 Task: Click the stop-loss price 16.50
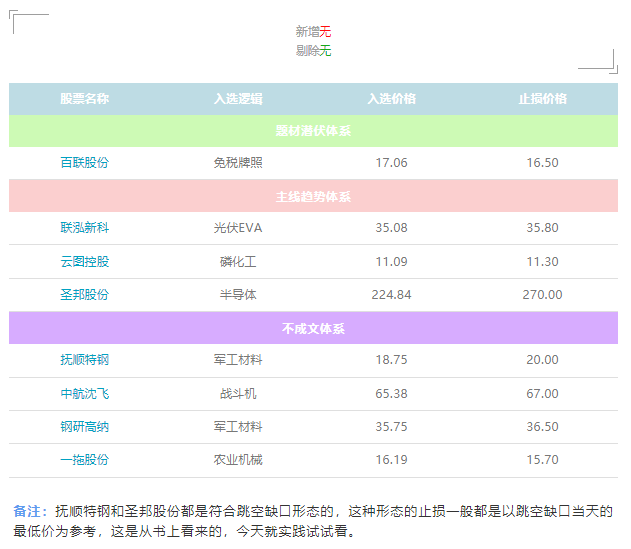point(542,163)
